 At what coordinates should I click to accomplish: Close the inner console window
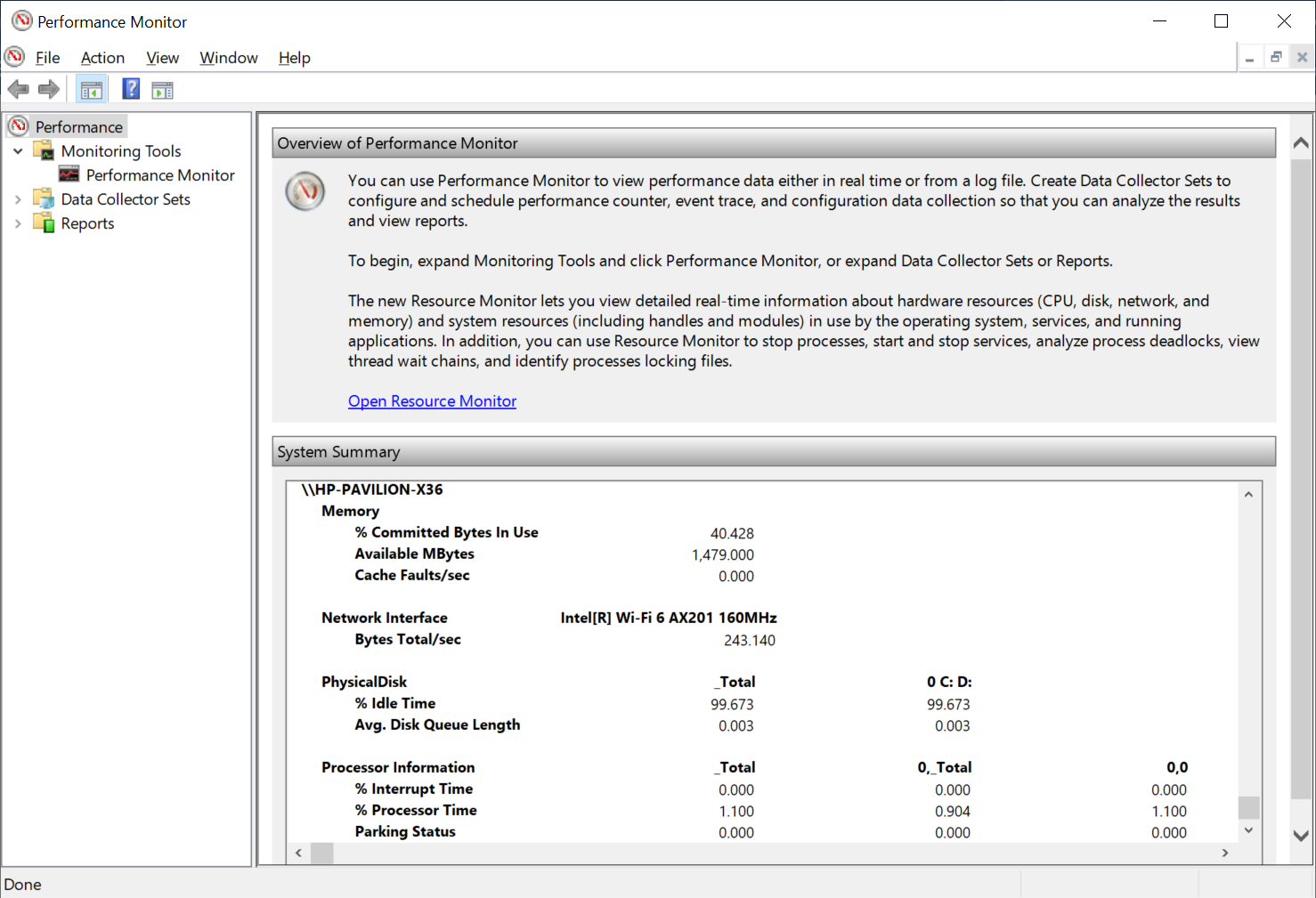(x=1302, y=58)
